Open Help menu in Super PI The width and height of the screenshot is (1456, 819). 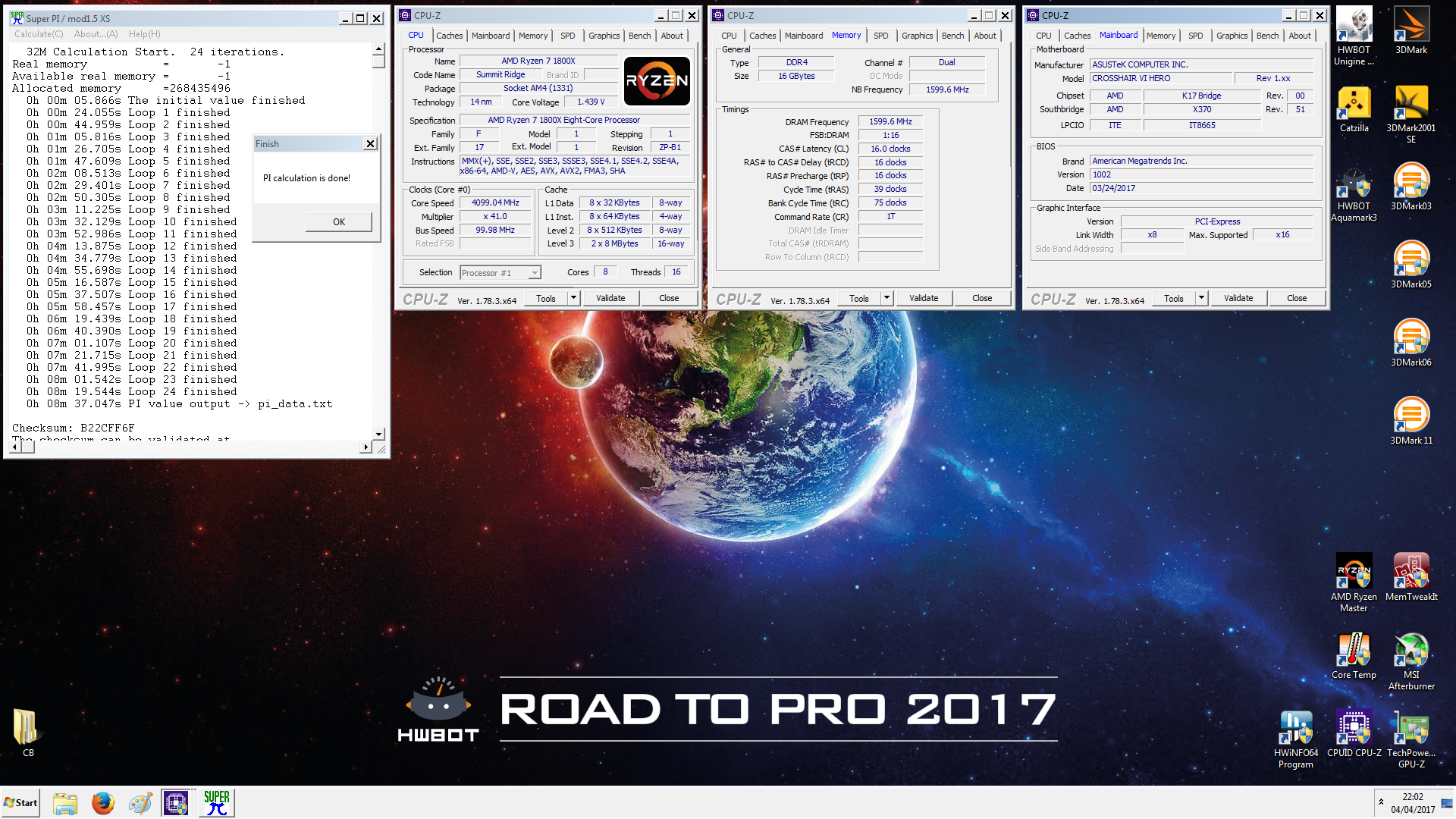pyautogui.click(x=144, y=34)
